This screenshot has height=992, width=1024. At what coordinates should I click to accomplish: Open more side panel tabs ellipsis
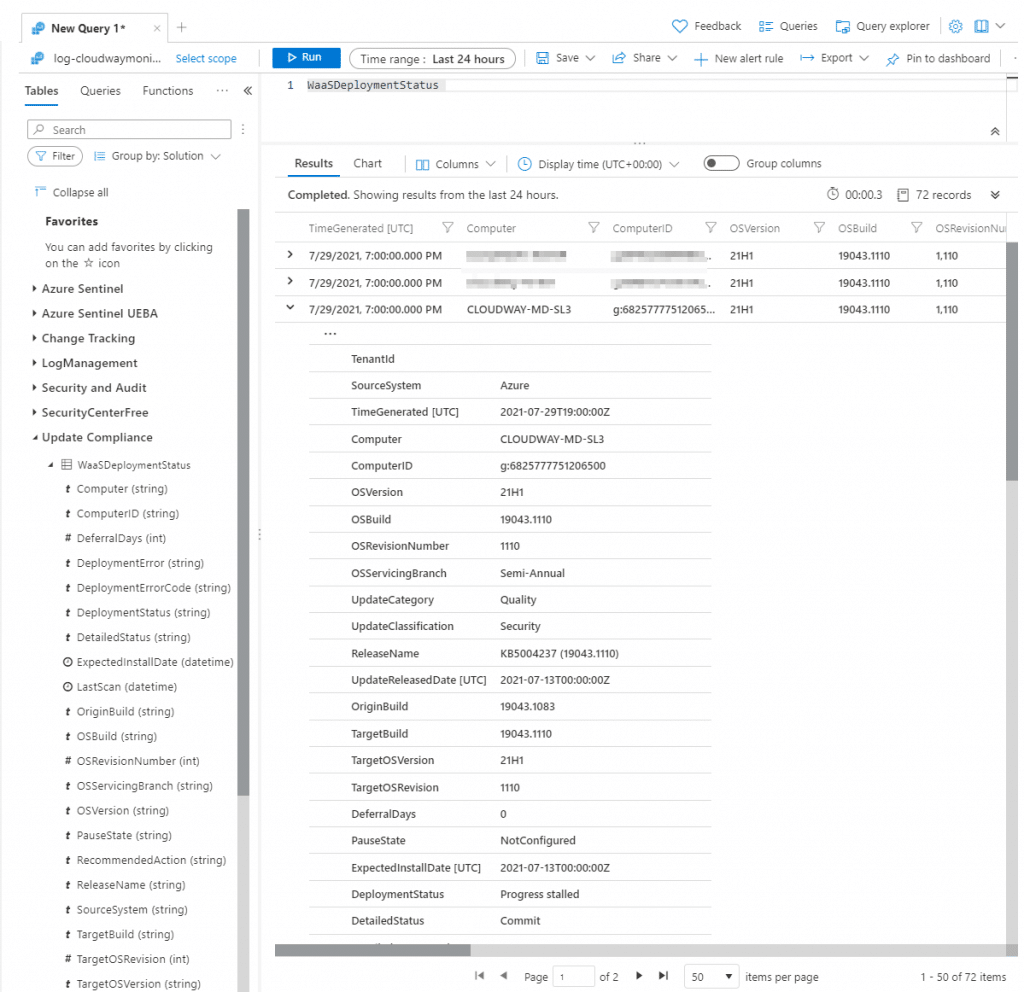click(222, 91)
